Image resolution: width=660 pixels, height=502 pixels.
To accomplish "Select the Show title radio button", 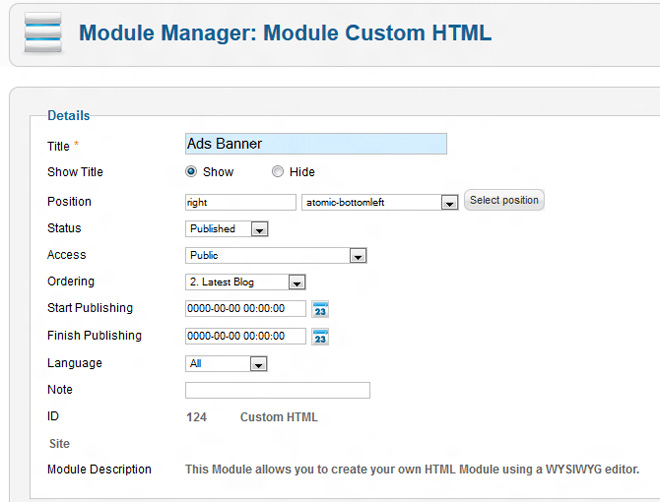I will (x=192, y=172).
